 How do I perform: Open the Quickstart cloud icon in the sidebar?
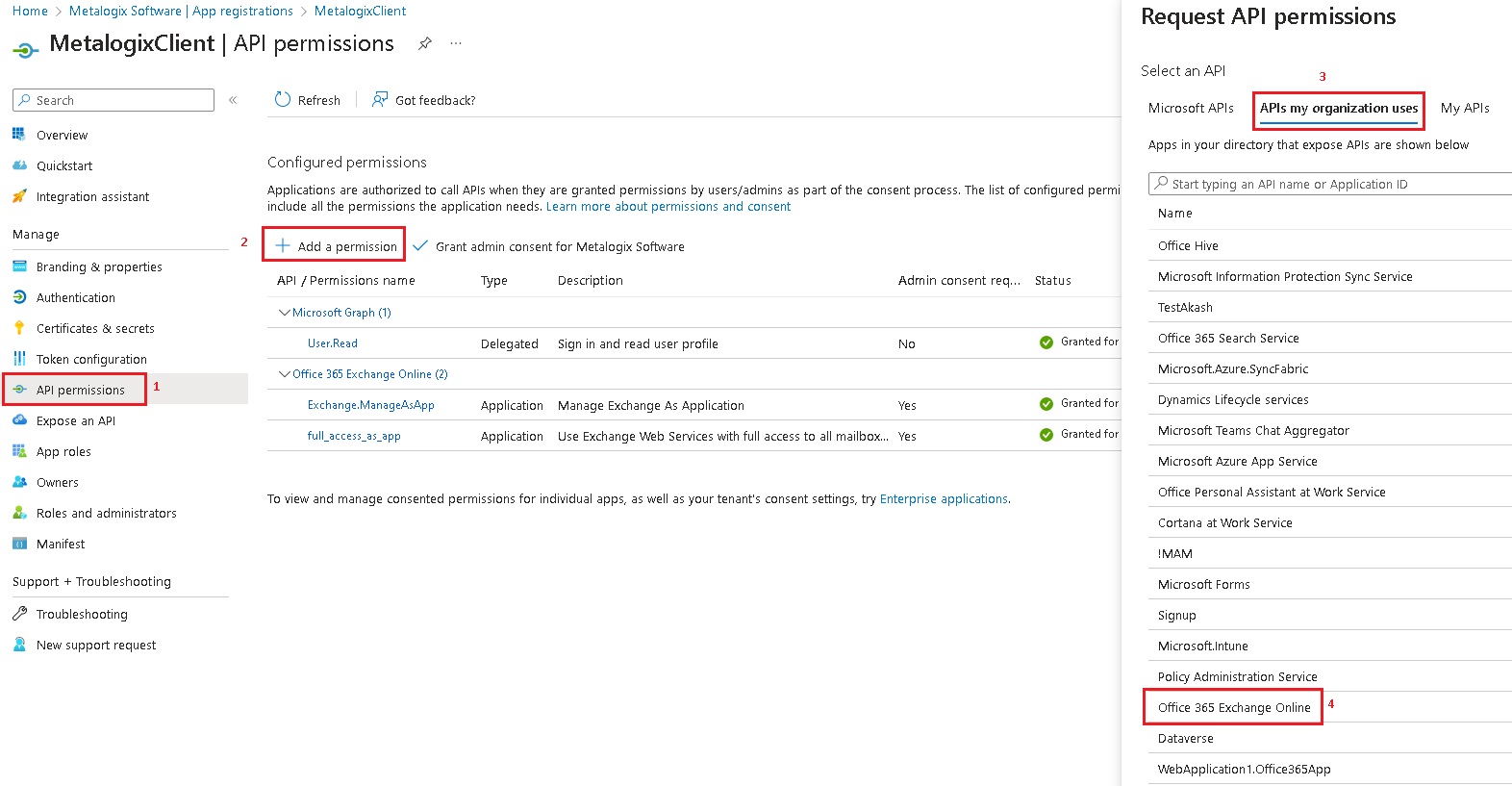pos(19,165)
